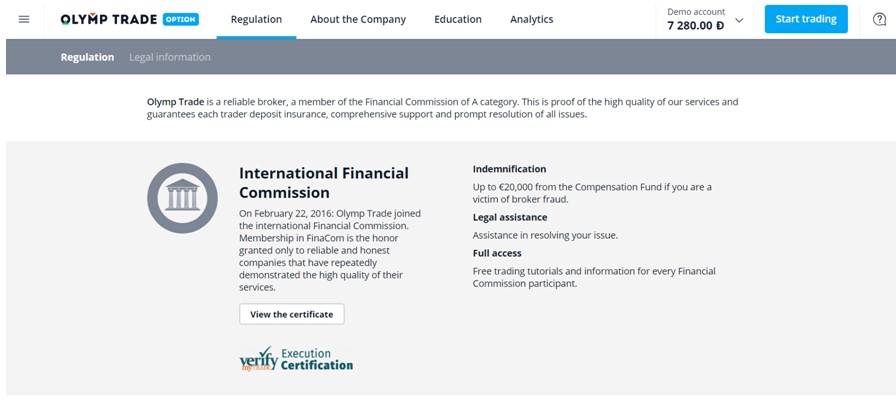Click the bank building Financial Commission icon
This screenshot has width=896, height=401.
coord(182,198)
